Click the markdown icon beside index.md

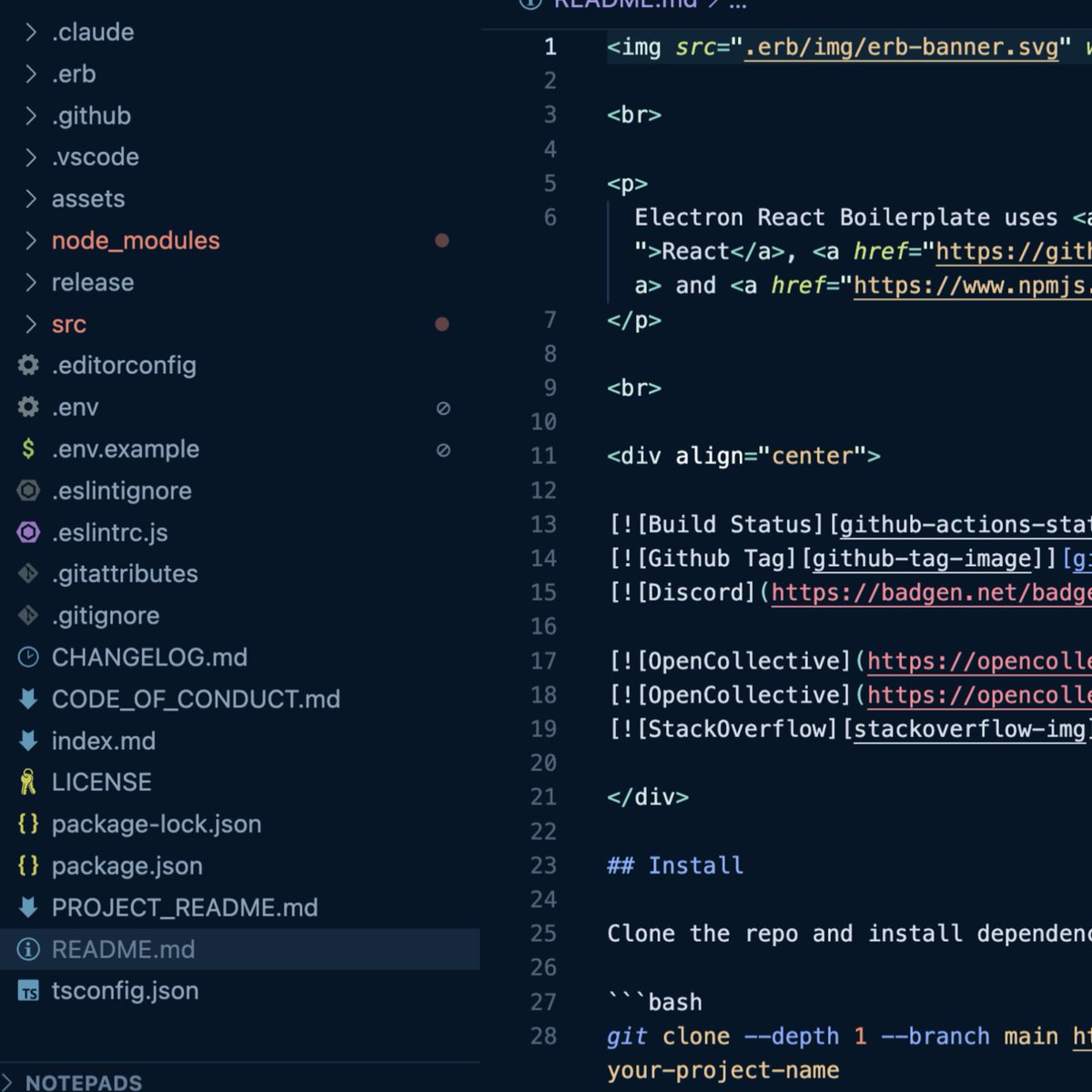coord(29,742)
